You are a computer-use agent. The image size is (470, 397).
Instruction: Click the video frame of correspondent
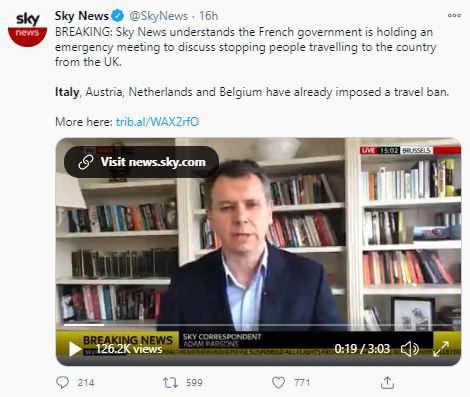pos(258,252)
